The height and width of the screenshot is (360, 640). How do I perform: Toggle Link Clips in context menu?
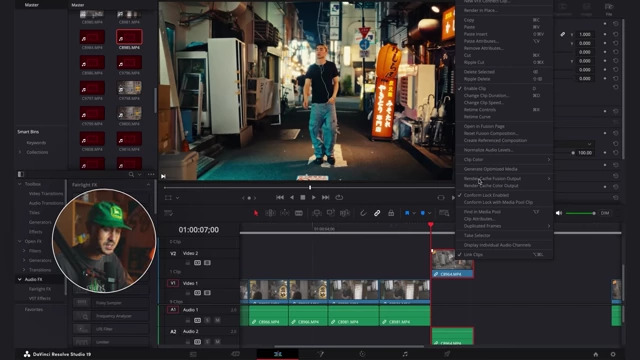pos(473,255)
